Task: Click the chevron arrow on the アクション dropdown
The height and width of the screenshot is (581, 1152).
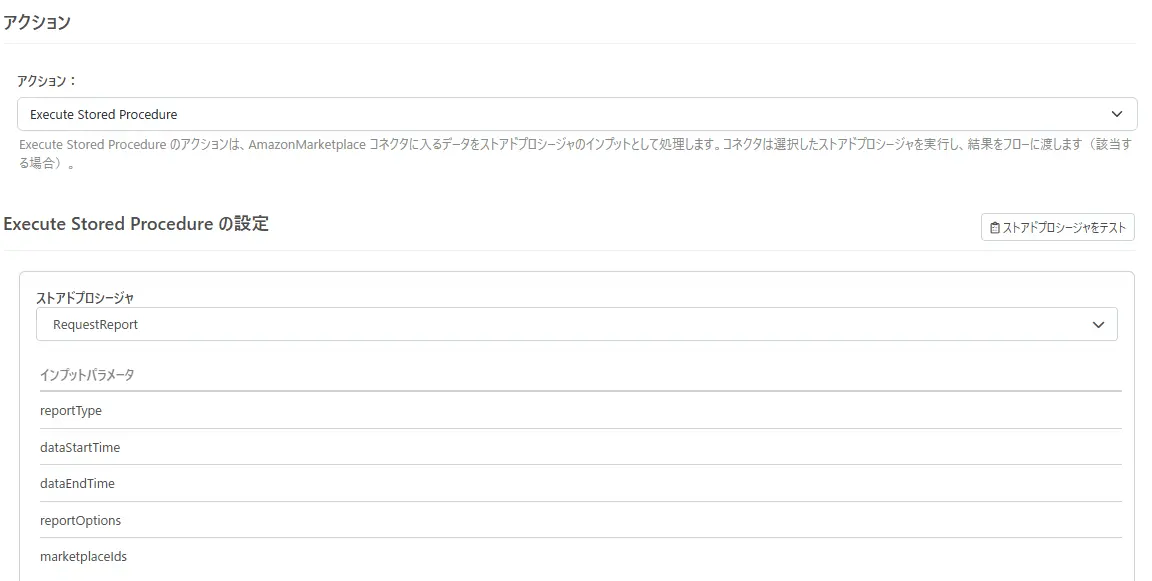Action: (1117, 114)
